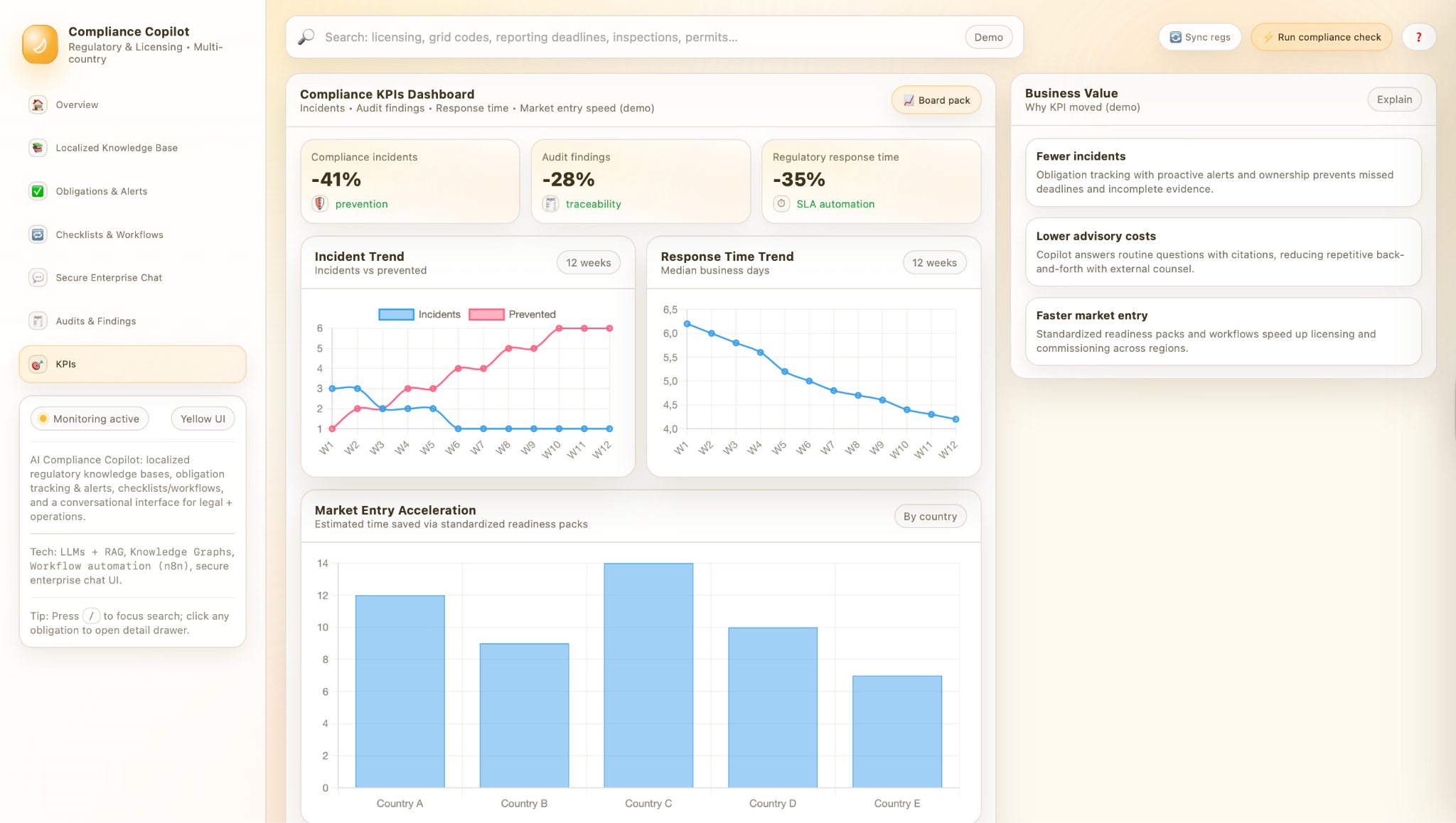Click the Compliance Copilot logo icon
The height and width of the screenshot is (823, 1456).
(40, 44)
